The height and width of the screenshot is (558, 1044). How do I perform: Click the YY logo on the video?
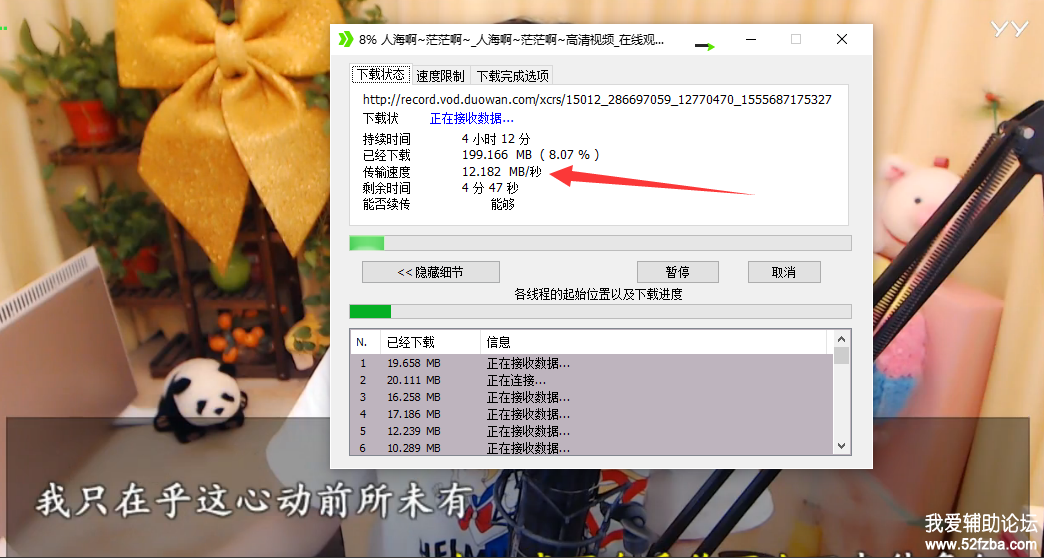pyautogui.click(x=1009, y=29)
